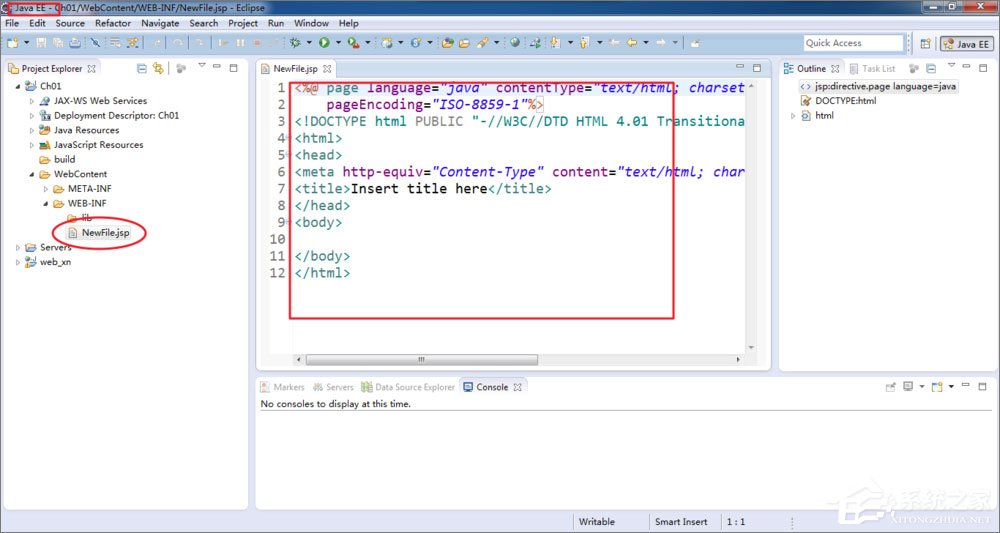The image size is (1000, 533).
Task: Collapse the WebContent folder
Action: 32,174
